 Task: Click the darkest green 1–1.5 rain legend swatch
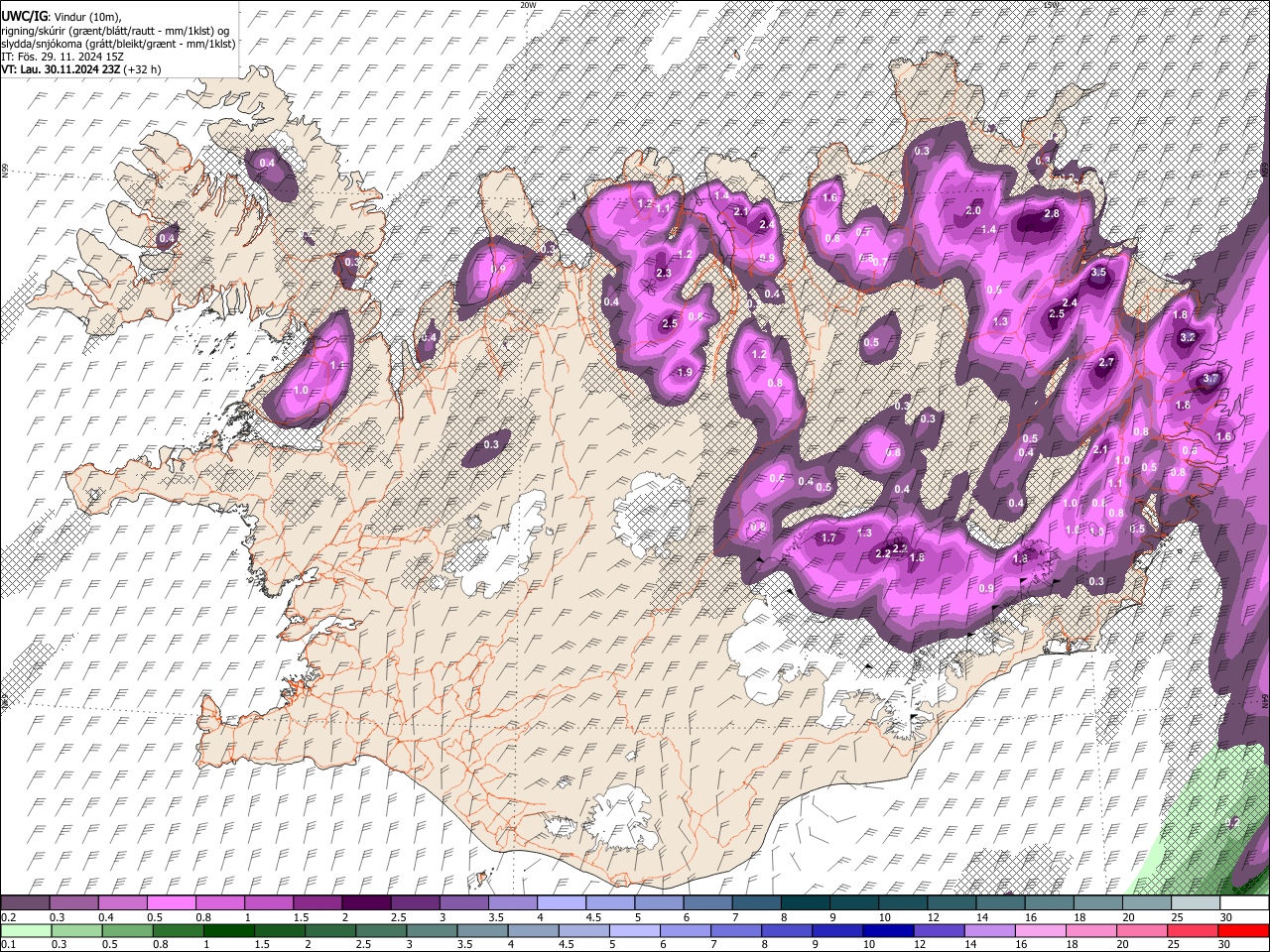(227, 930)
